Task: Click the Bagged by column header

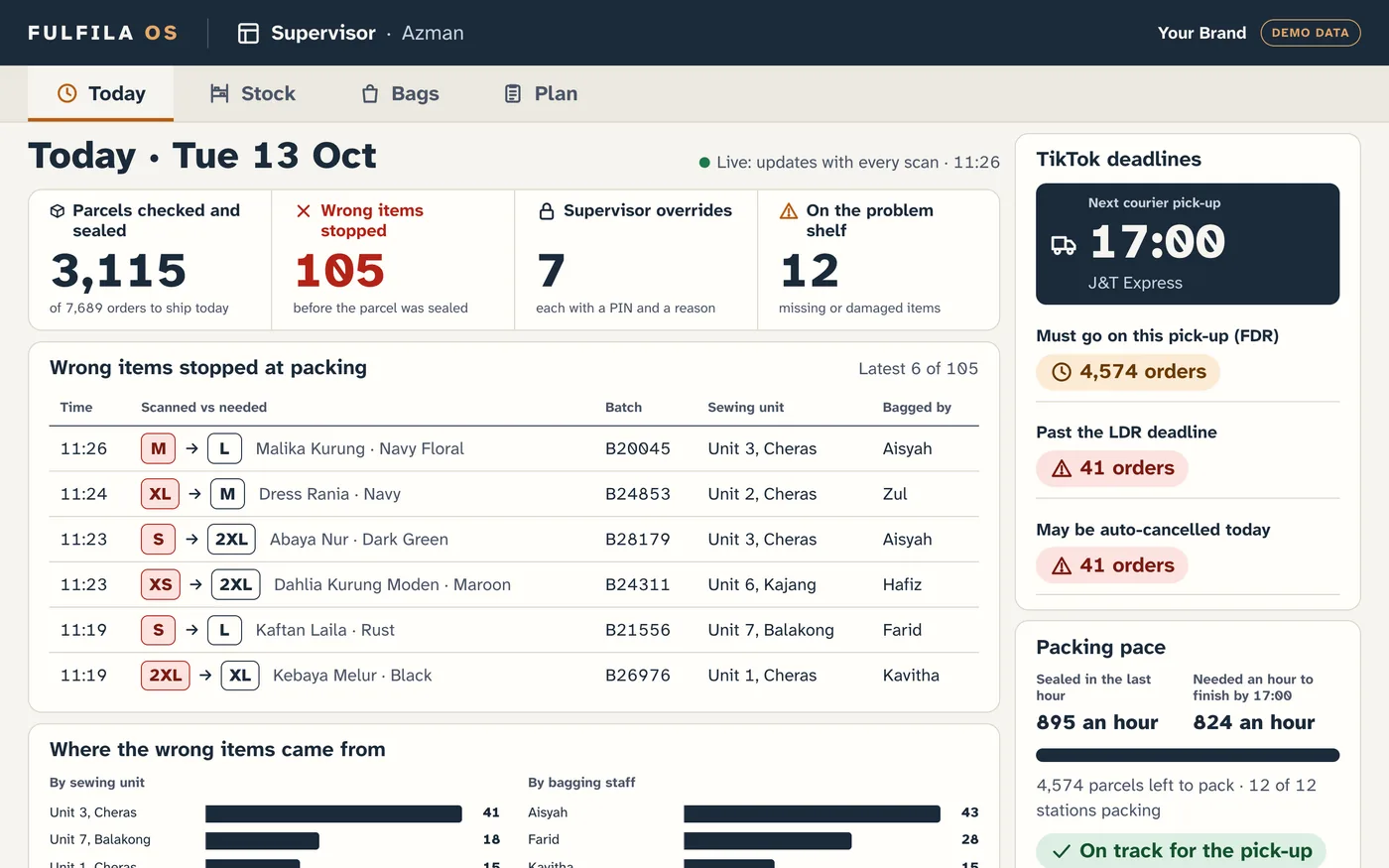Action: click(x=917, y=407)
